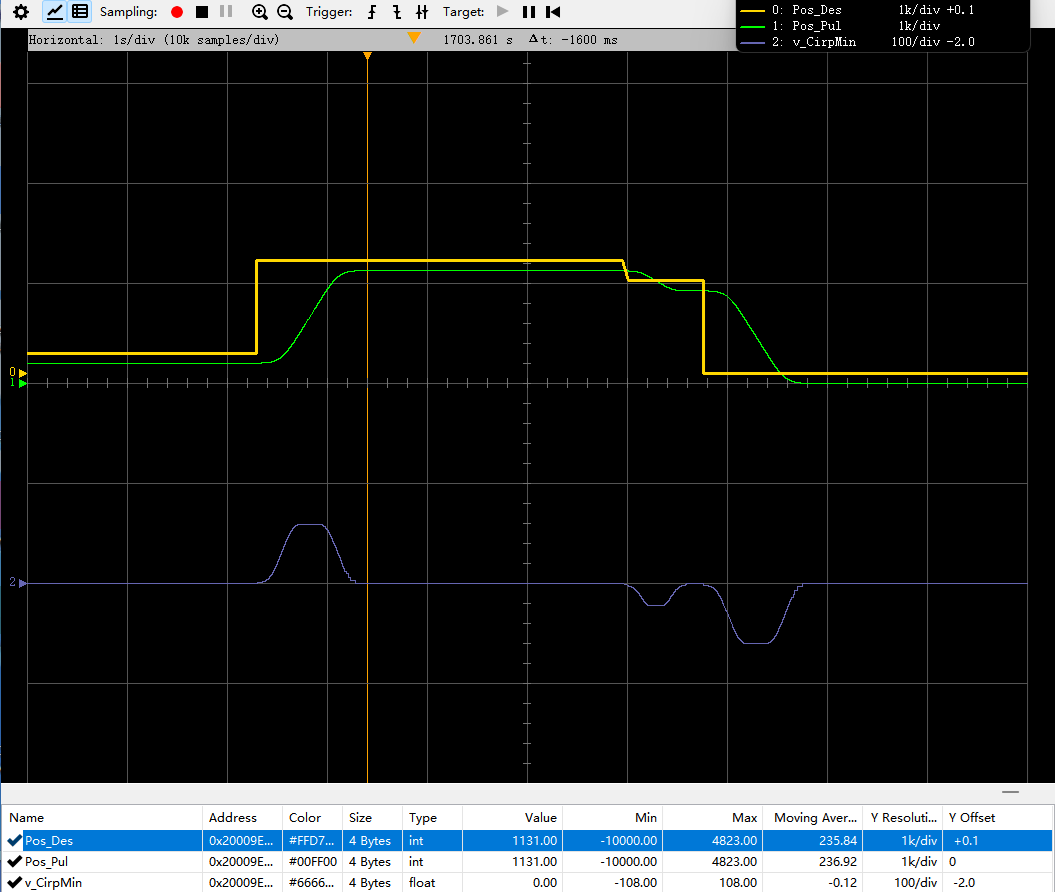The height and width of the screenshot is (892, 1055).
Task: Click Pos_Des in the graph legend
Action: pyautogui.click(x=817, y=9)
